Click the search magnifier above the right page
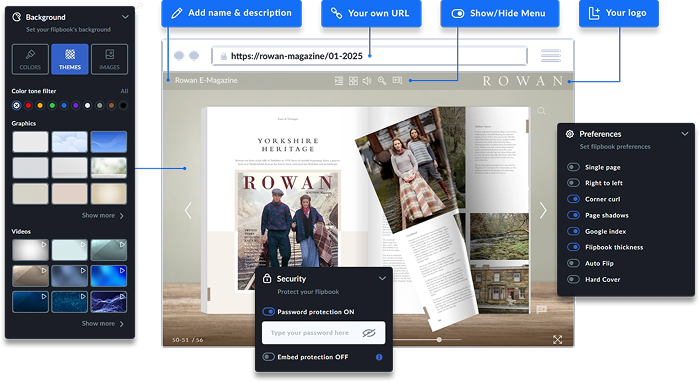 542,111
